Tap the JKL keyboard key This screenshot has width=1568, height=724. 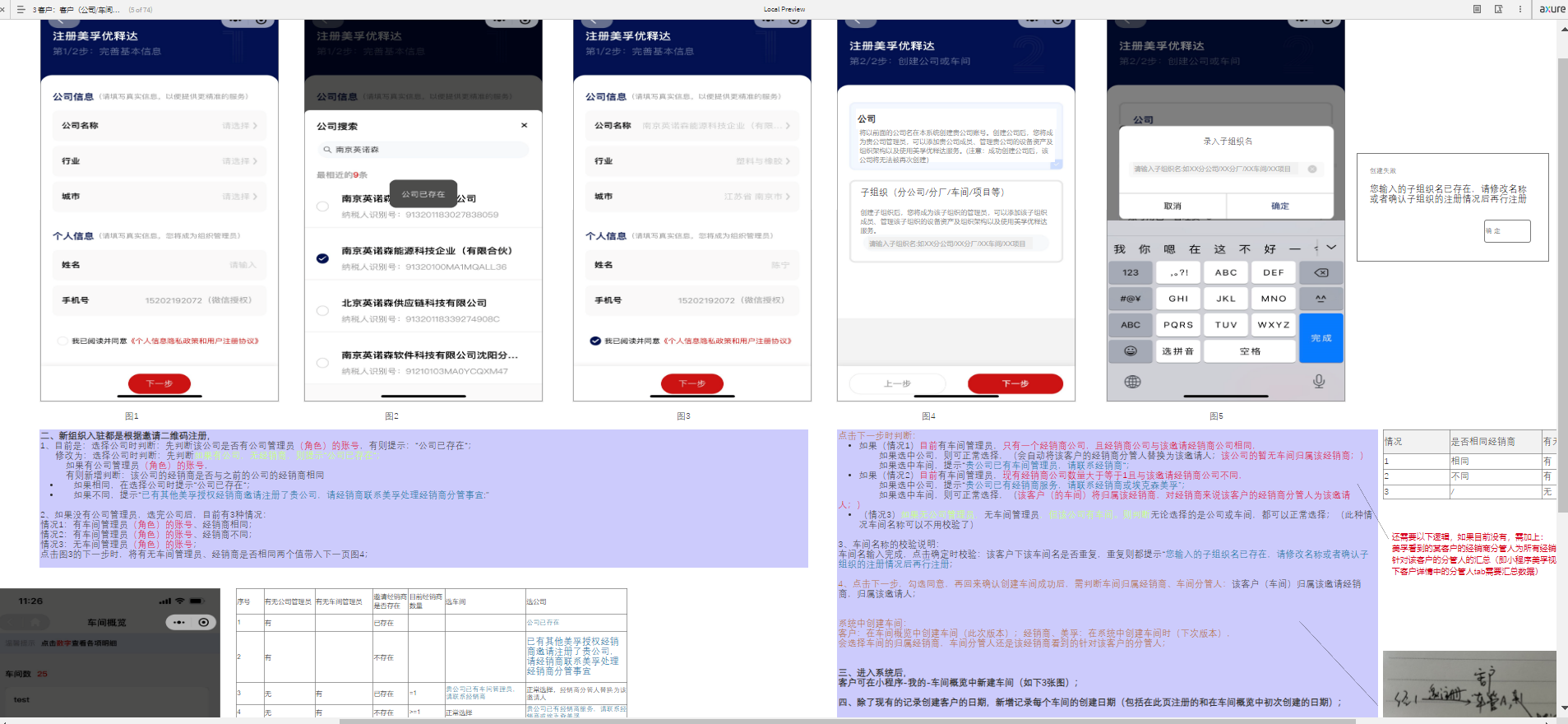point(1226,299)
